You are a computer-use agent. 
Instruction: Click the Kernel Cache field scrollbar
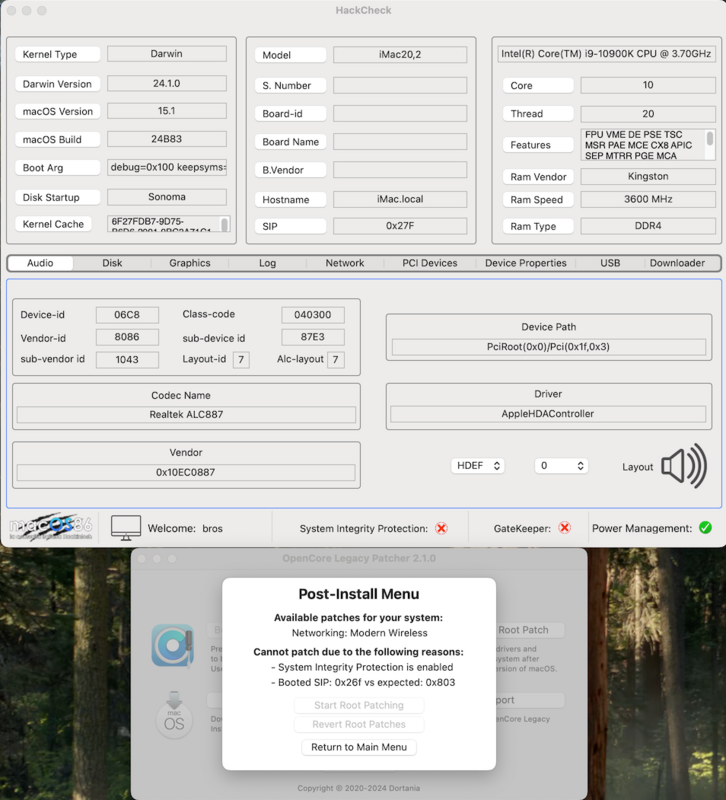click(x=224, y=224)
